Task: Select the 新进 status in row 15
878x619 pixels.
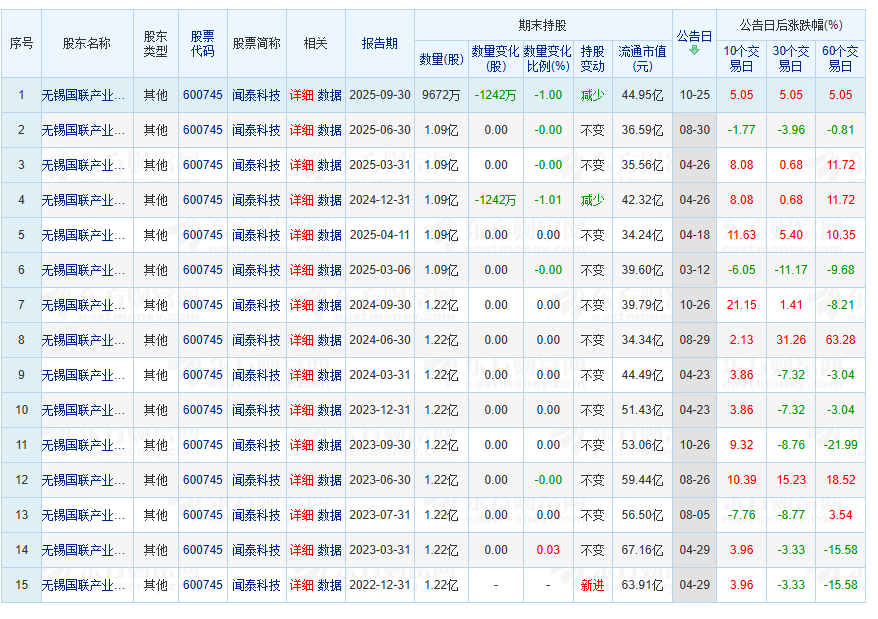Action: (x=592, y=585)
